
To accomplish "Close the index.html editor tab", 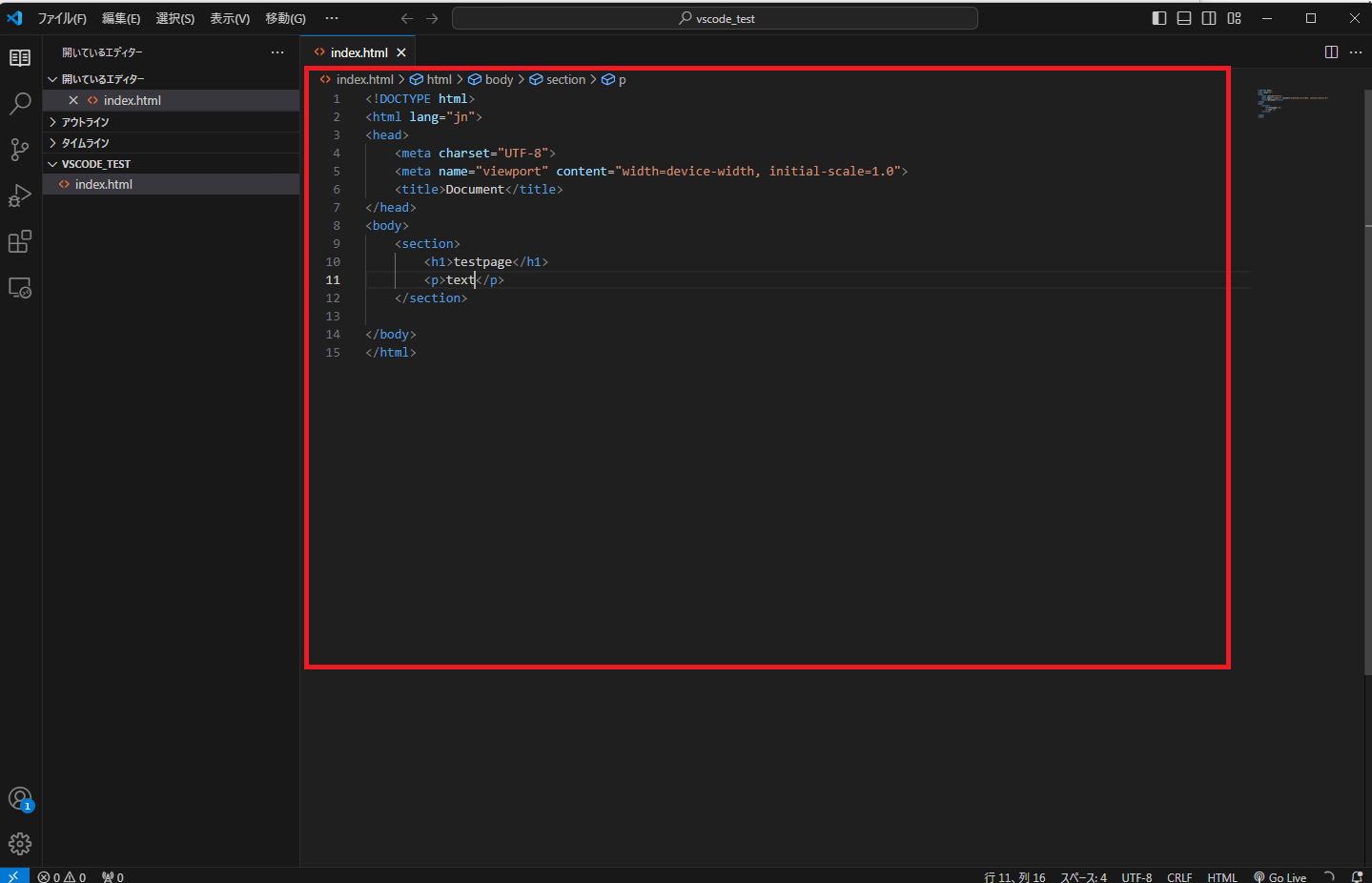I will click(401, 52).
